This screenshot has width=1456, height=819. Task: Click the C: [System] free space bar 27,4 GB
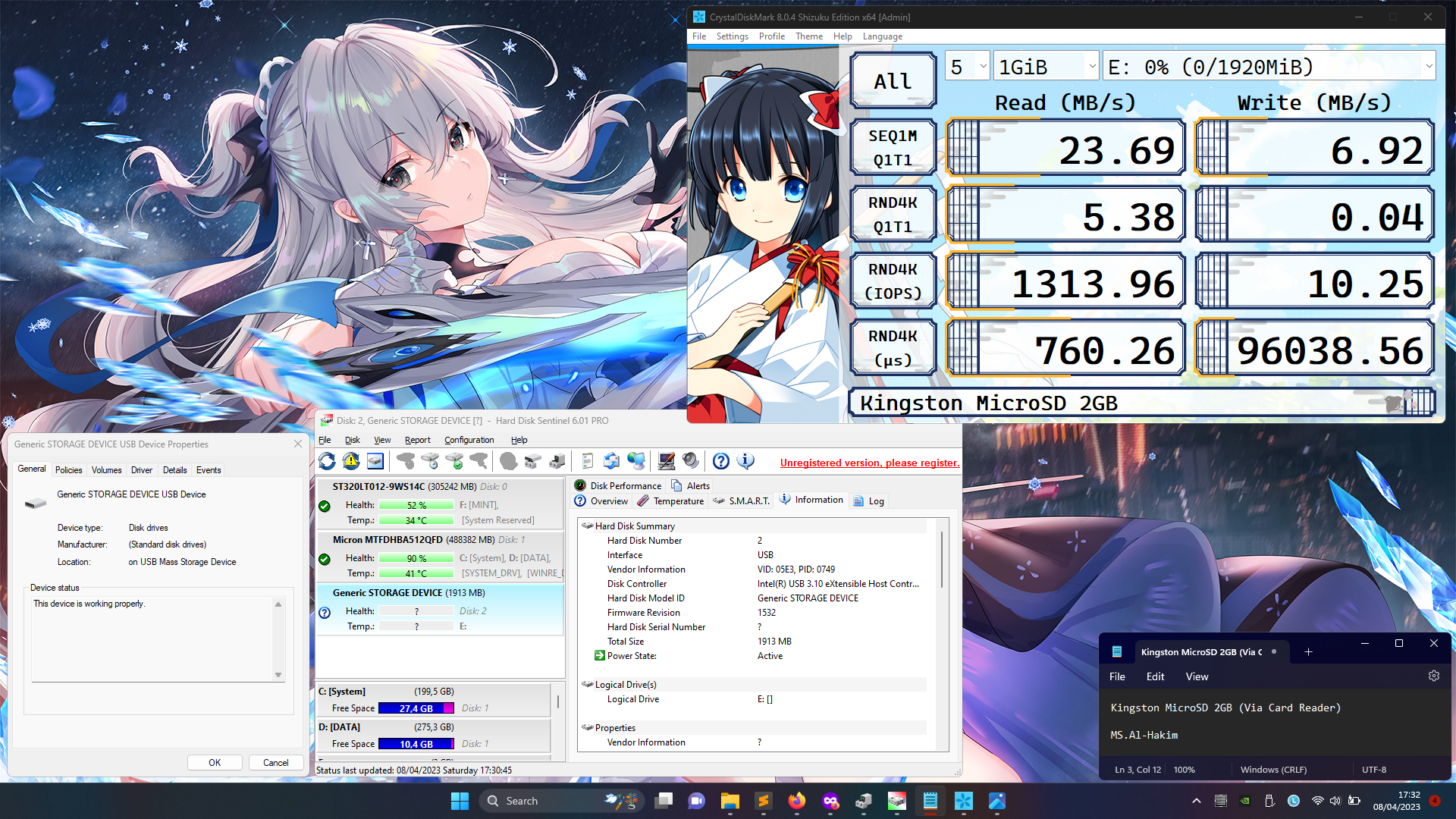pos(416,708)
